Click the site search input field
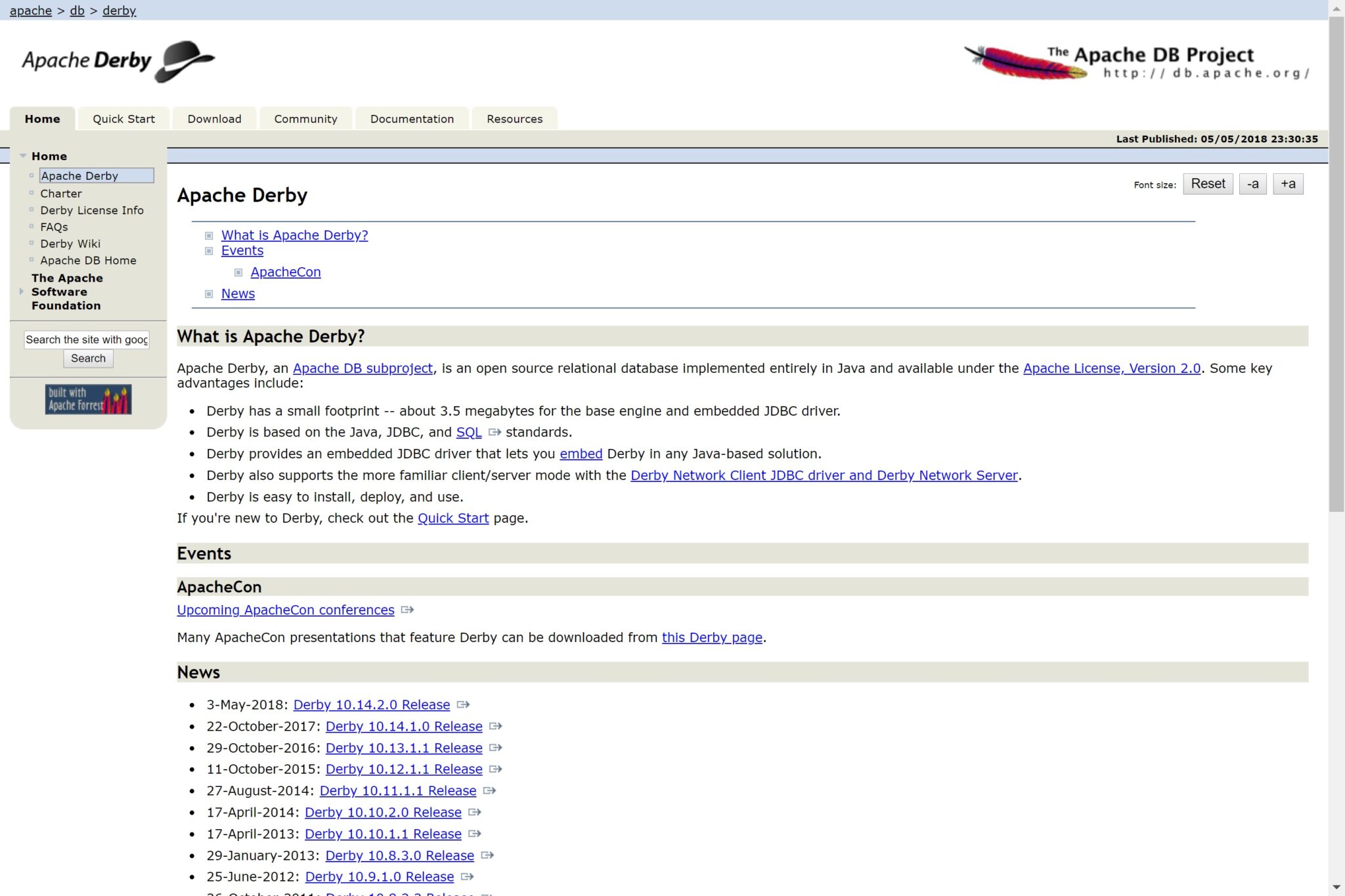Screen dimensions: 1345x896 pyautogui.click(x=86, y=339)
